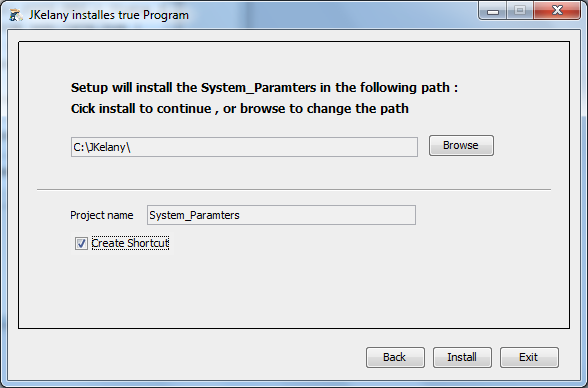The height and width of the screenshot is (388, 588).
Task: Click the Project name label
Action: [x=102, y=215]
